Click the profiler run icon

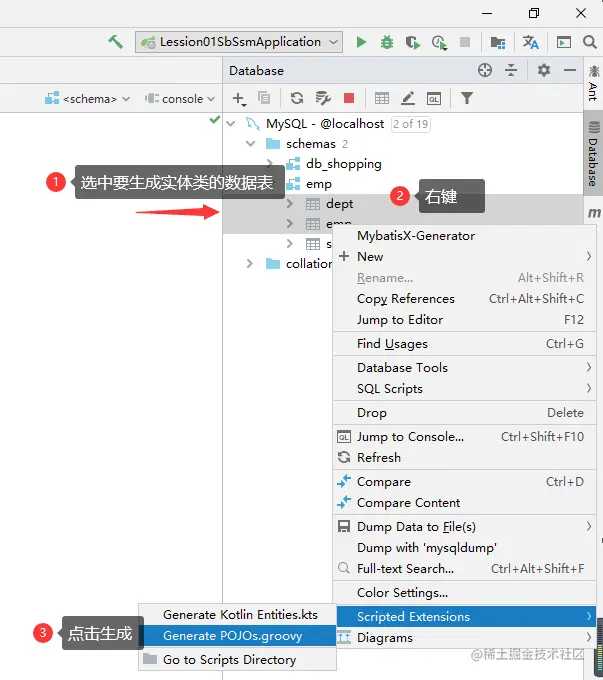pos(439,42)
